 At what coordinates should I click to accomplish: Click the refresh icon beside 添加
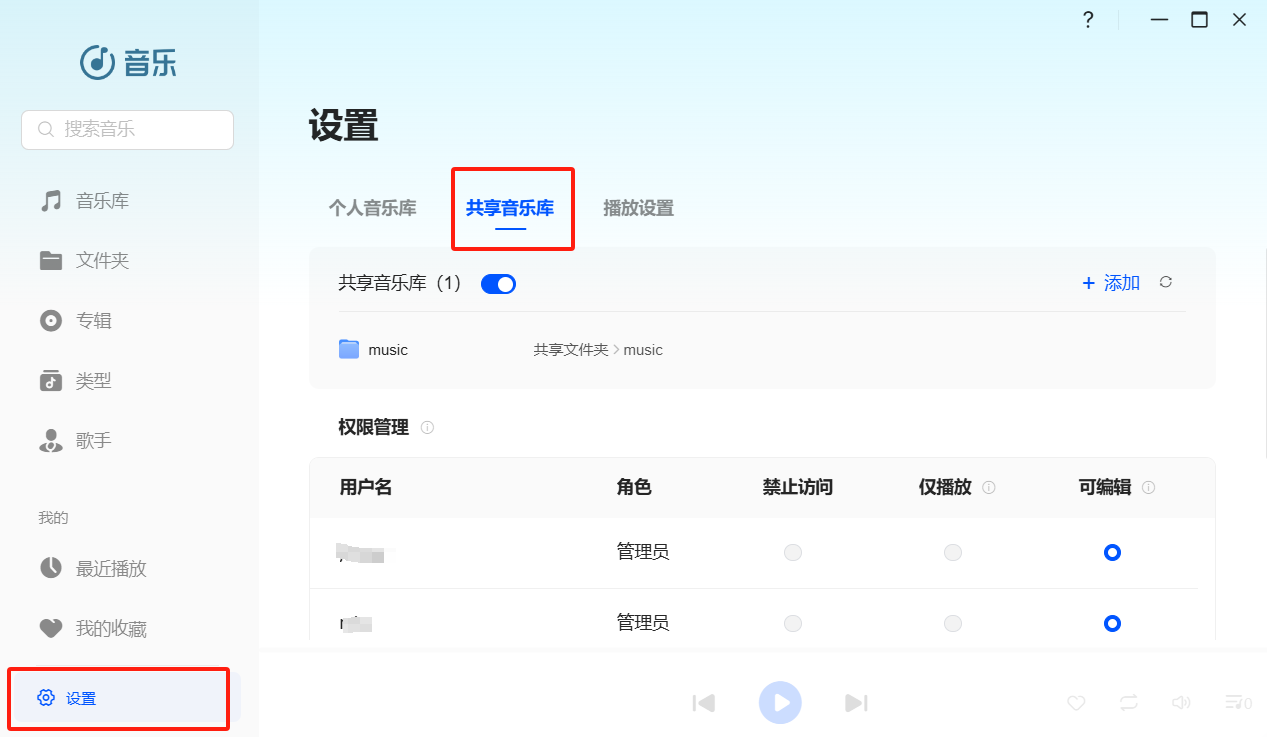point(1165,283)
